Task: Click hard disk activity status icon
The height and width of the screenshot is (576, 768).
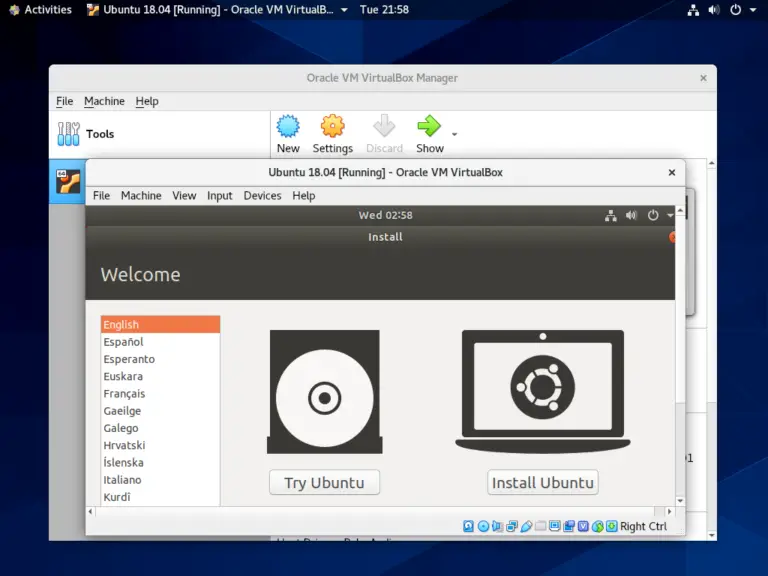Action: [x=468, y=526]
